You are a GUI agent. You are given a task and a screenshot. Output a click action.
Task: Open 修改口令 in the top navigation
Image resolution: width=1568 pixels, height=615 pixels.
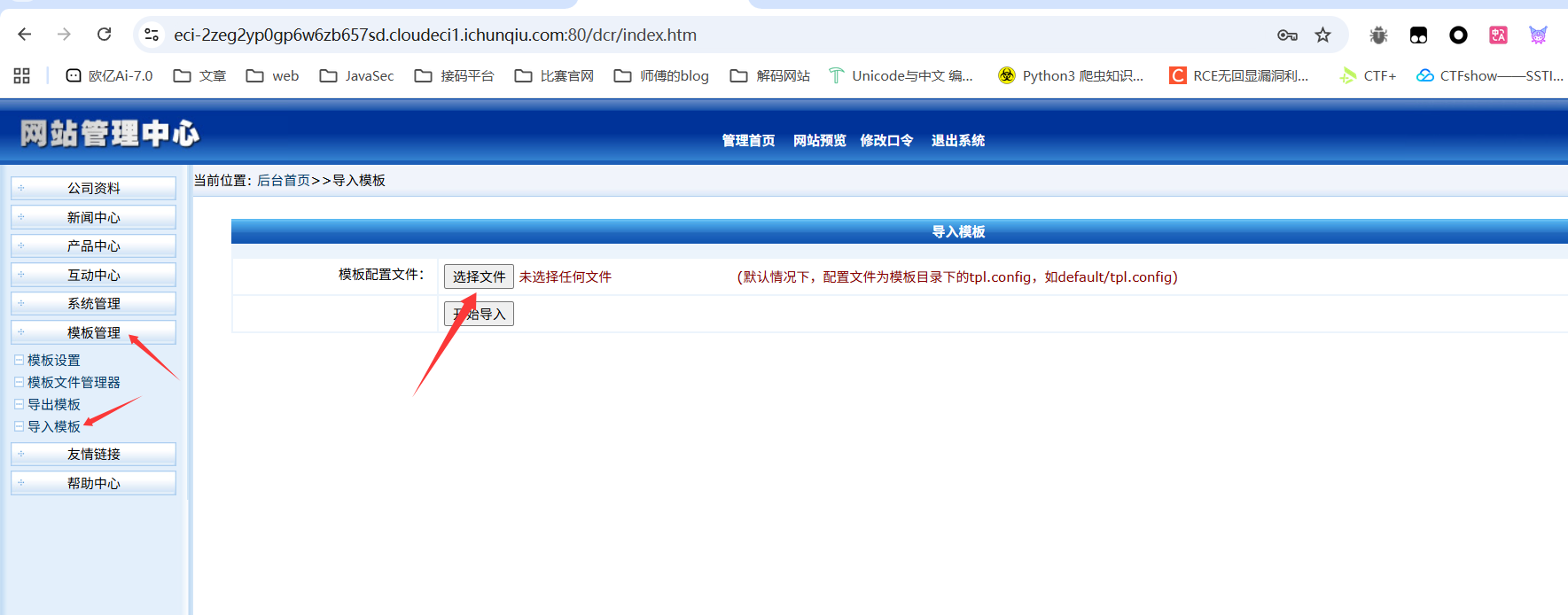[x=886, y=140]
